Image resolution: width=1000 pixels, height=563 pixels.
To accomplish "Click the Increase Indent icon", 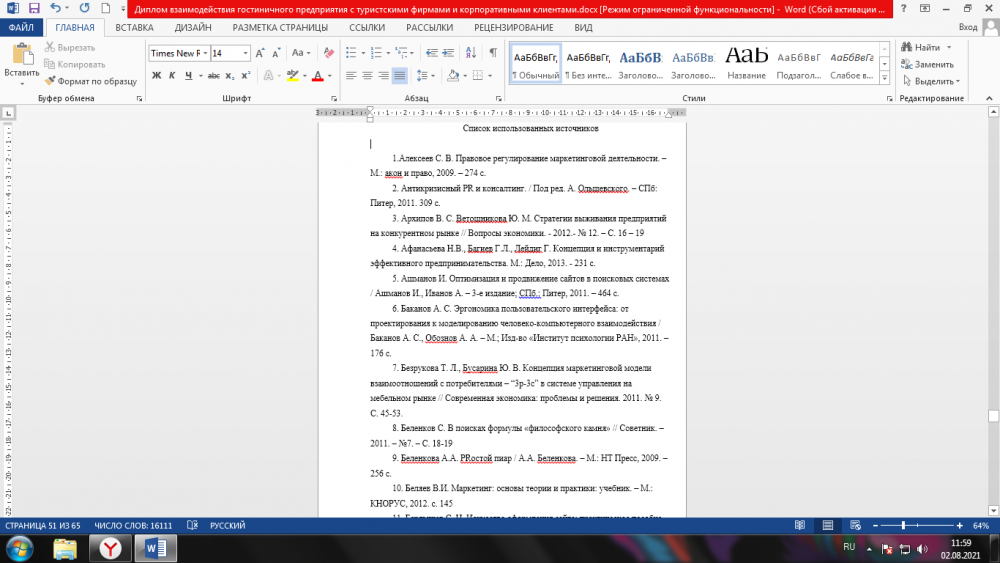I will tap(449, 53).
